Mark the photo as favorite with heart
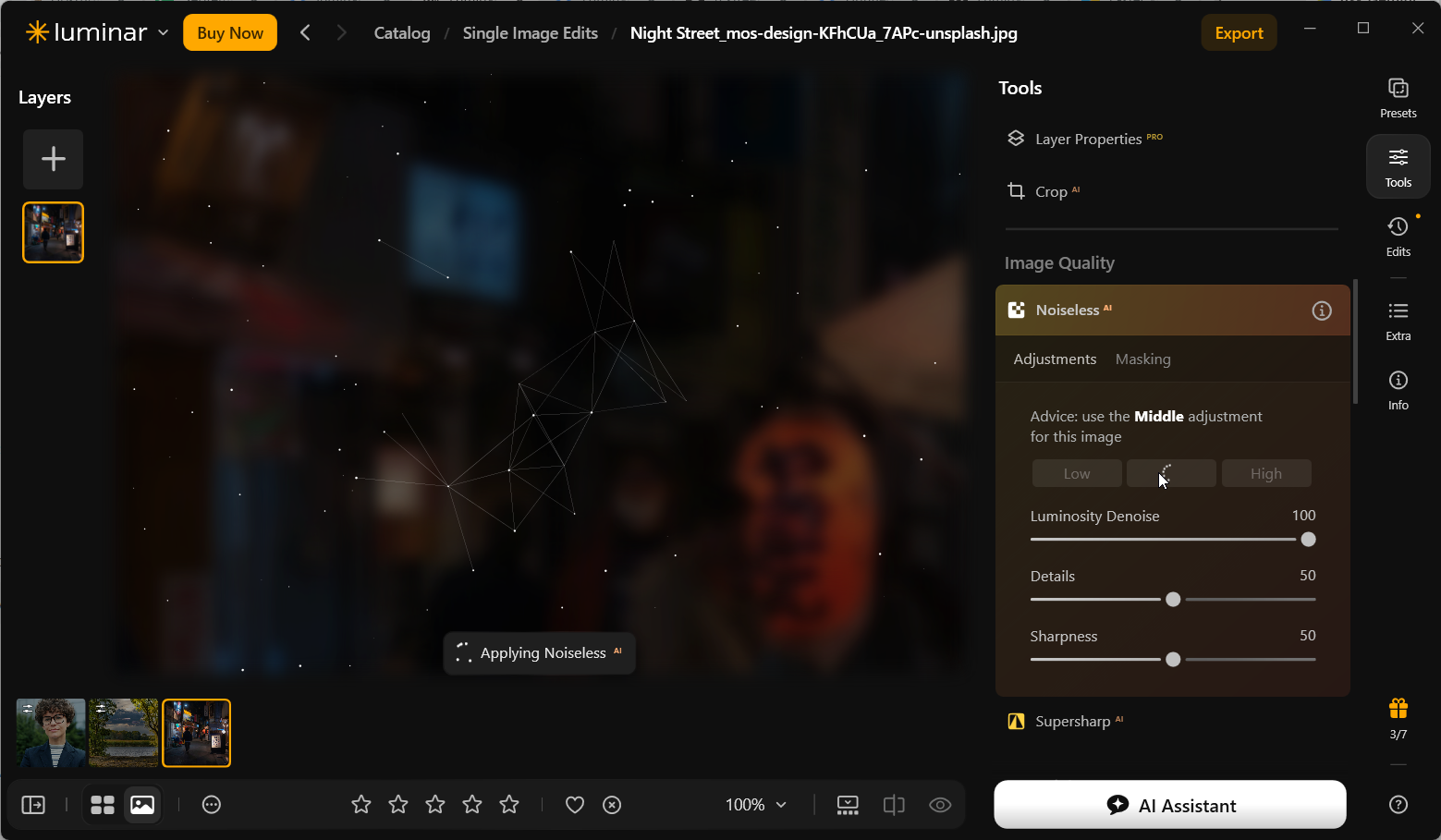 (575, 805)
